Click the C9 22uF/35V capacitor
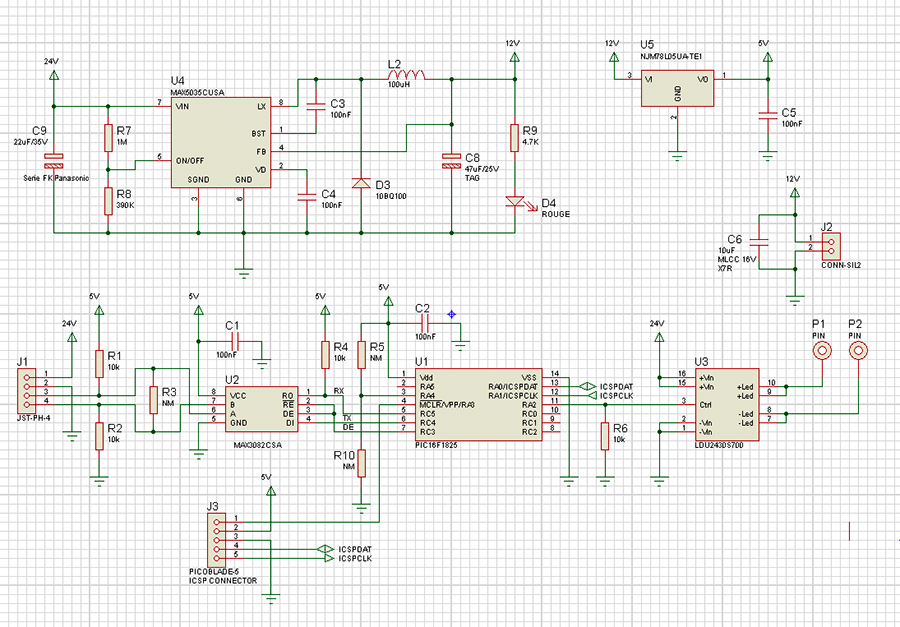 [54, 160]
